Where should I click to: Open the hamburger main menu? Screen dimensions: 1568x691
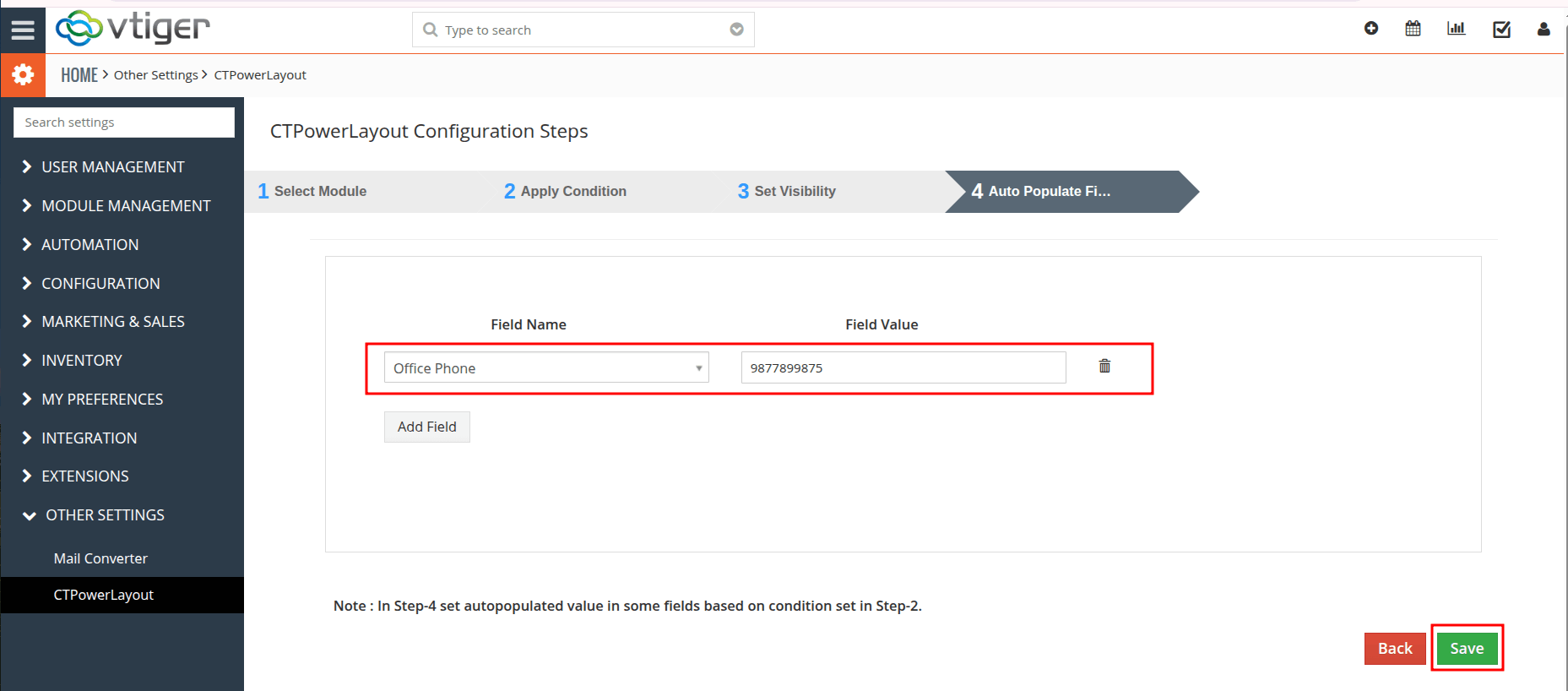coord(23,30)
